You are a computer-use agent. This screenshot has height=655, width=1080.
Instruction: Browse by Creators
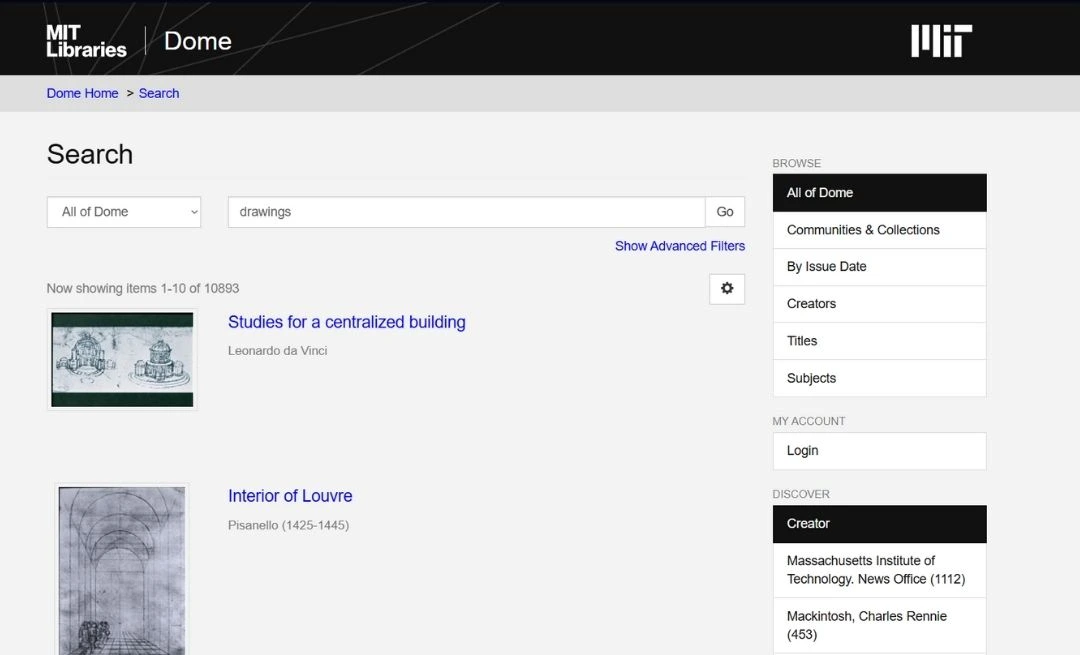(x=811, y=304)
